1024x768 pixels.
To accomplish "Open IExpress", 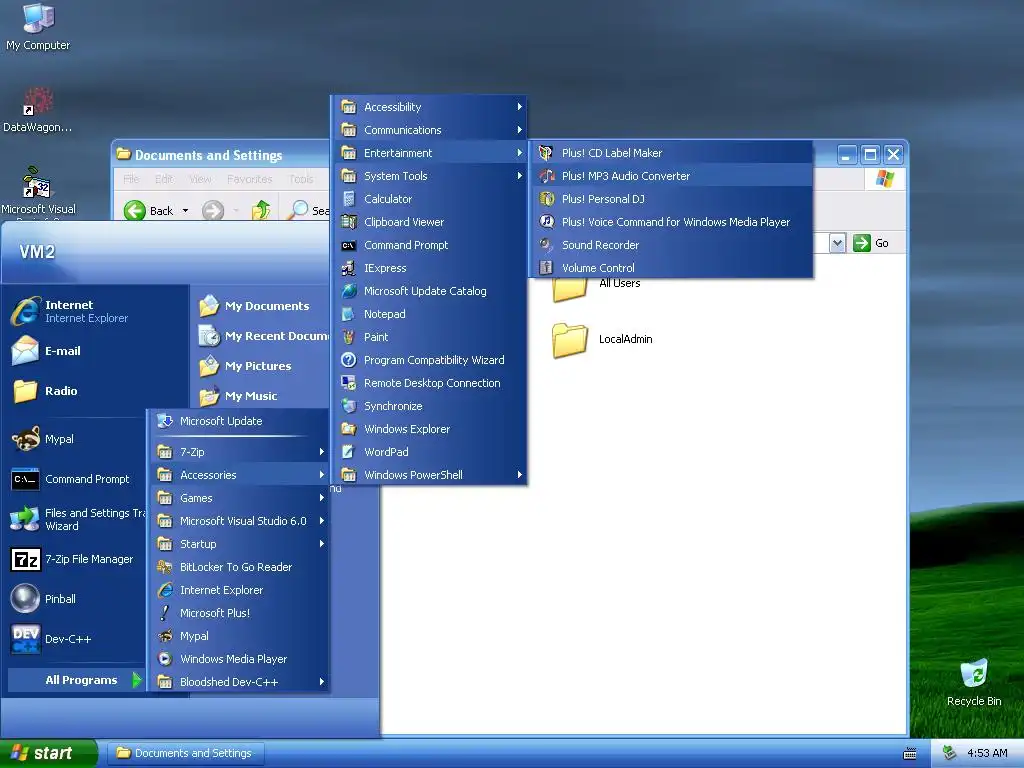I will coord(430,268).
